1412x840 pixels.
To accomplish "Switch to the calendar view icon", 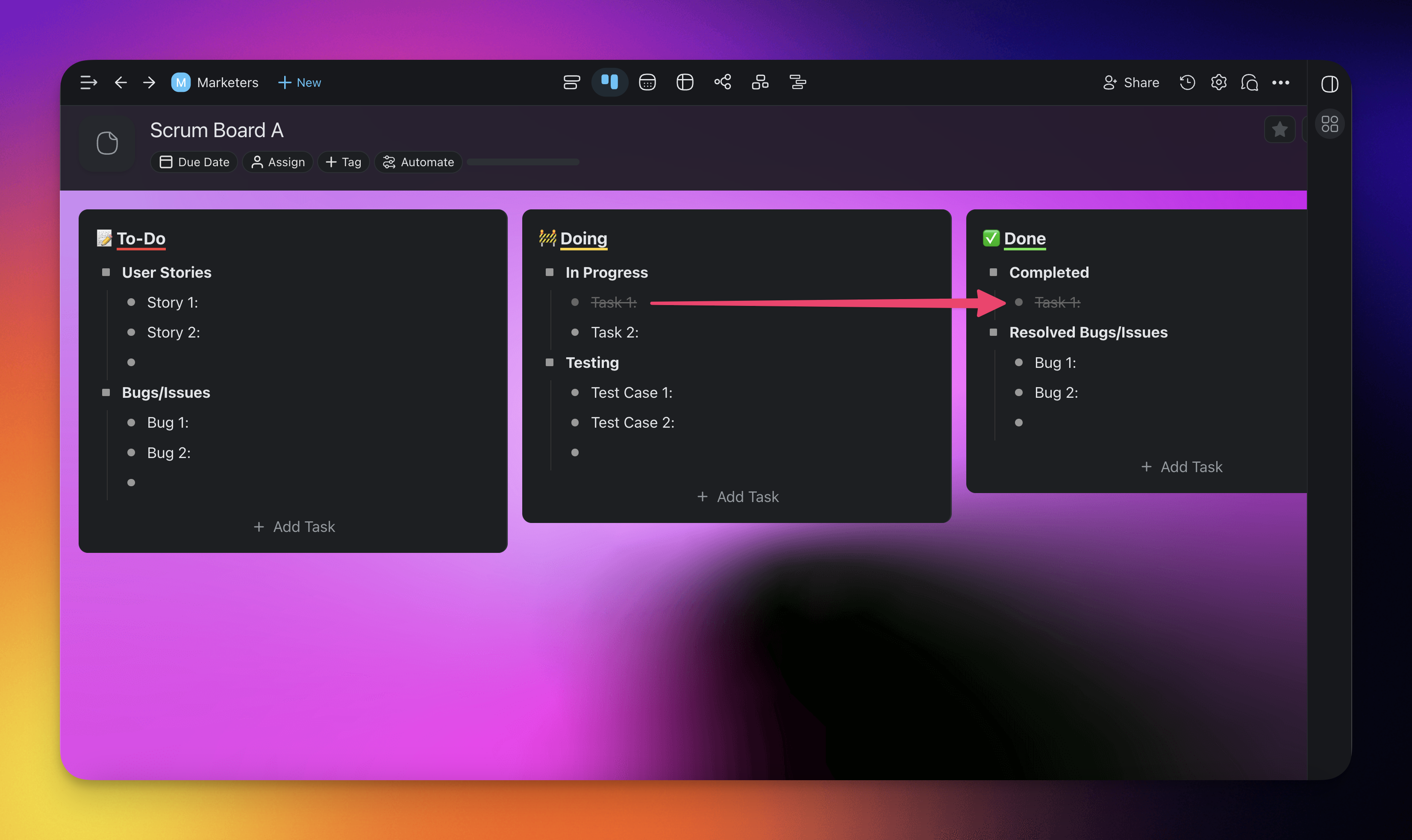I will [x=647, y=82].
